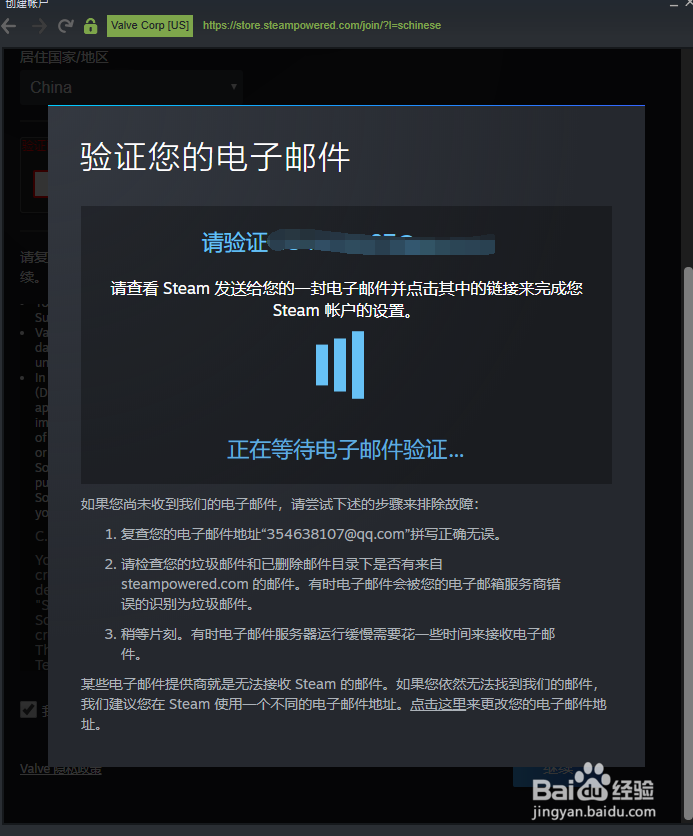693x836 pixels.
Task: Click the loading bars throbber animation
Action: 340,365
